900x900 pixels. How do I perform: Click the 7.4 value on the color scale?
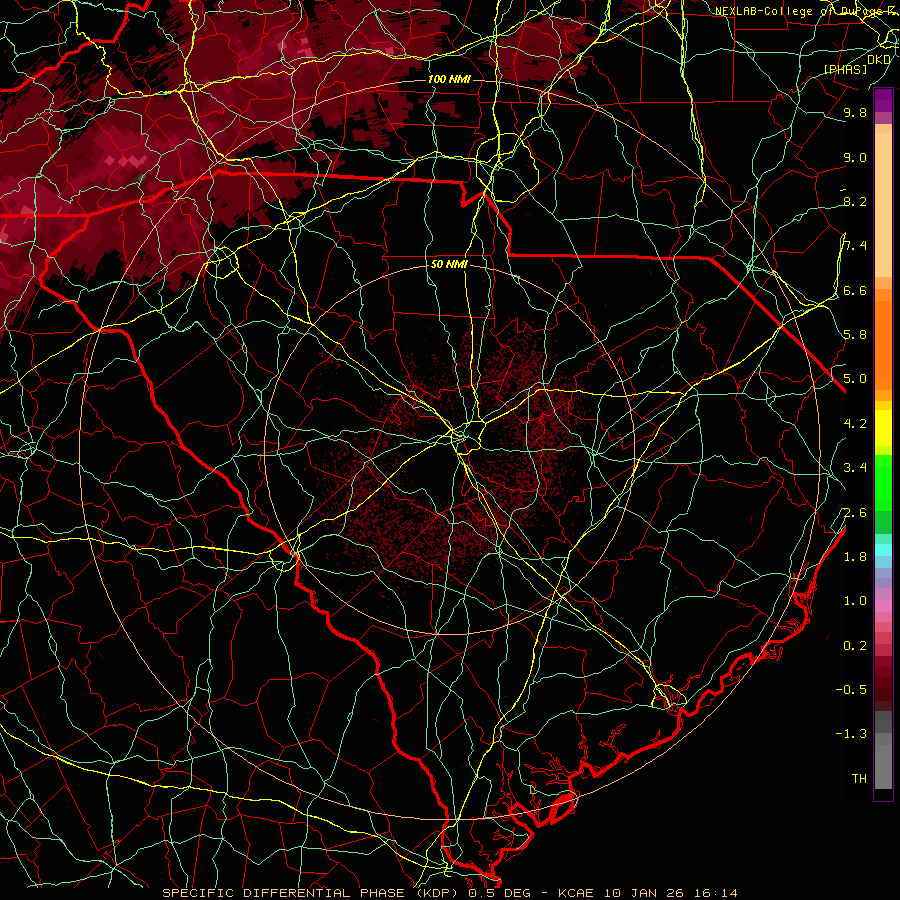(855, 246)
